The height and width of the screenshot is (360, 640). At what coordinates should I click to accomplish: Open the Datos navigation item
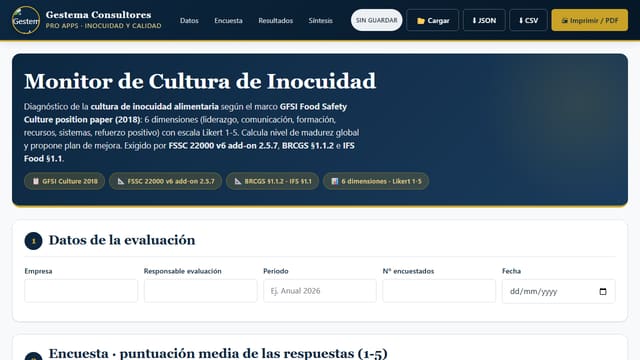tap(189, 20)
